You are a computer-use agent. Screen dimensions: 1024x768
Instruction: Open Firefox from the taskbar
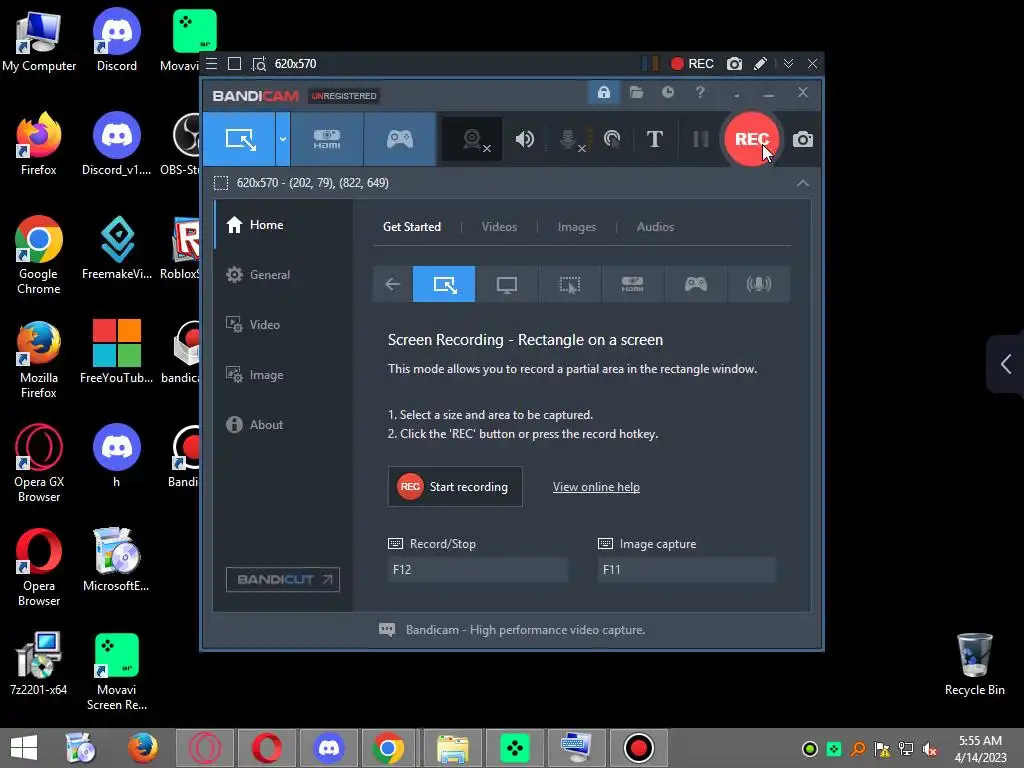(x=143, y=748)
